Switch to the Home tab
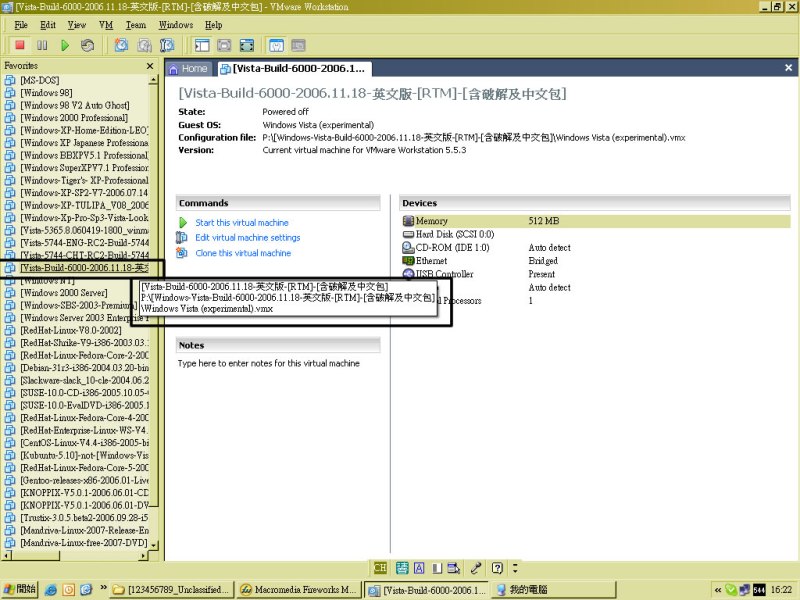800x600 pixels. [x=188, y=68]
